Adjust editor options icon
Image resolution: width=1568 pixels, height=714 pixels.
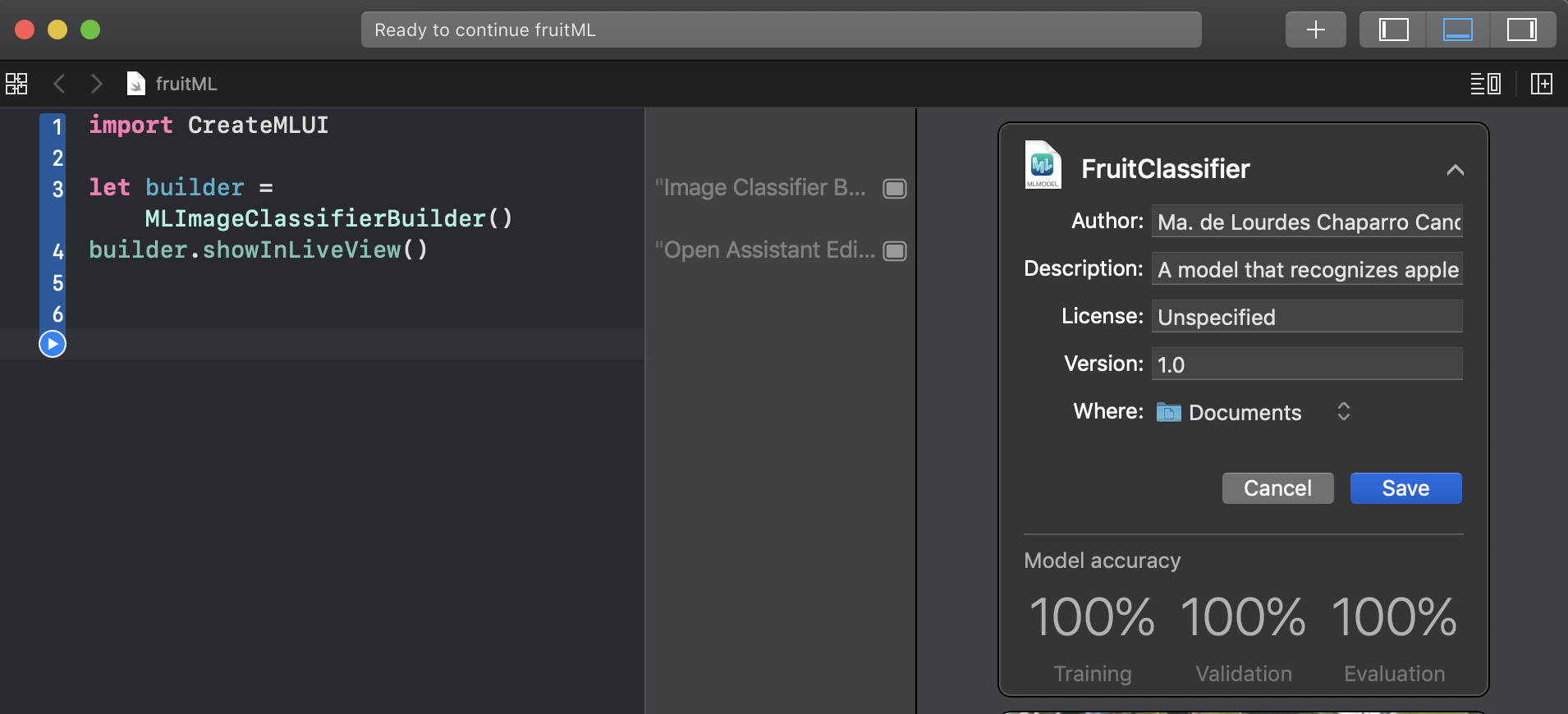pyautogui.click(x=1485, y=84)
